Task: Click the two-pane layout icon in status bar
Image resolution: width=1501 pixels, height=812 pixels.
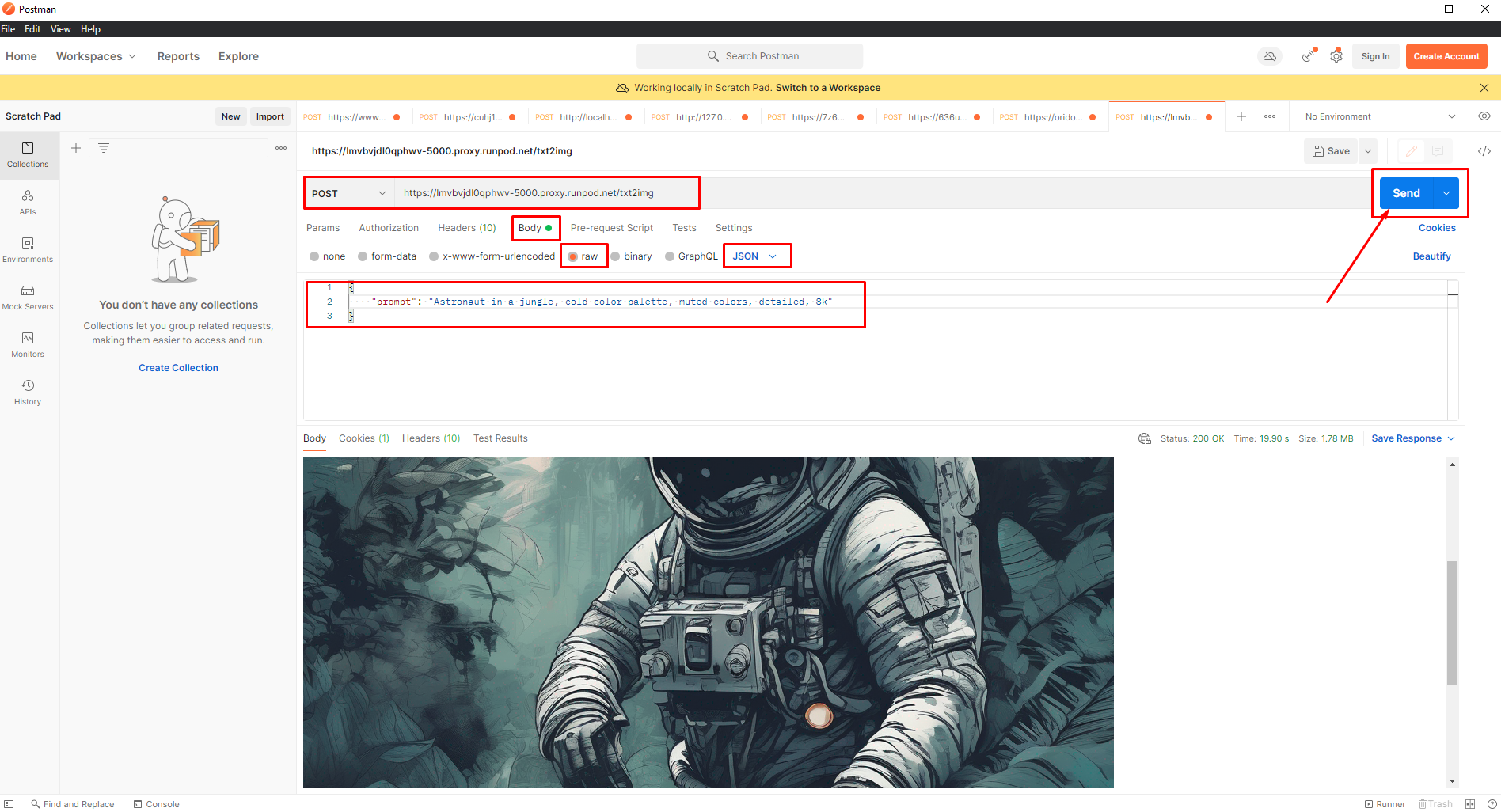Action: coord(1470,804)
